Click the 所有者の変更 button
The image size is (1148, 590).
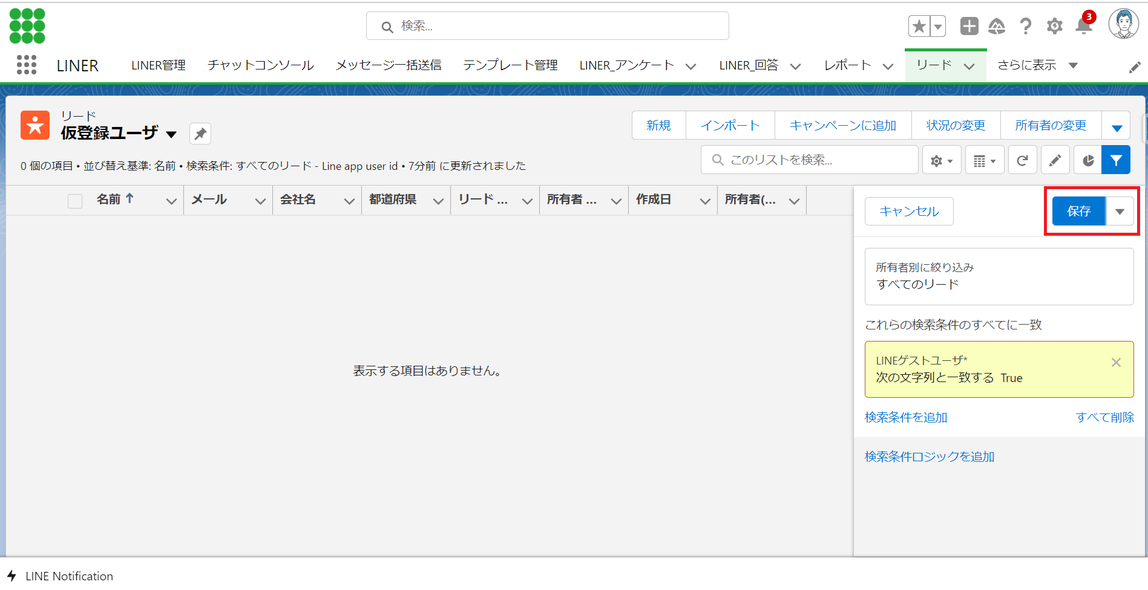[1051, 126]
